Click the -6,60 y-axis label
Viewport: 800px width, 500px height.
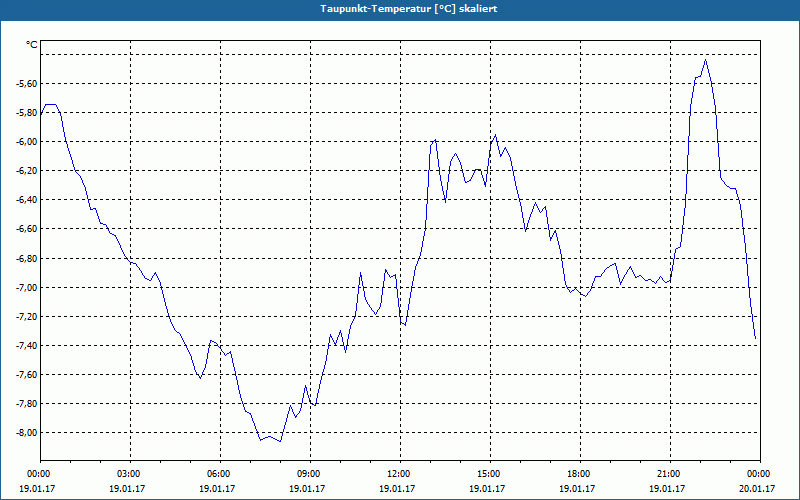(28, 229)
